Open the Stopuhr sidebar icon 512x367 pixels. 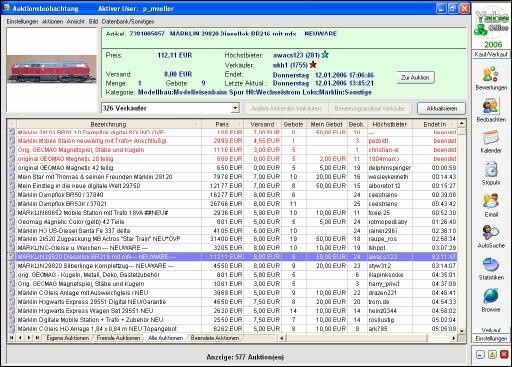pos(491,170)
